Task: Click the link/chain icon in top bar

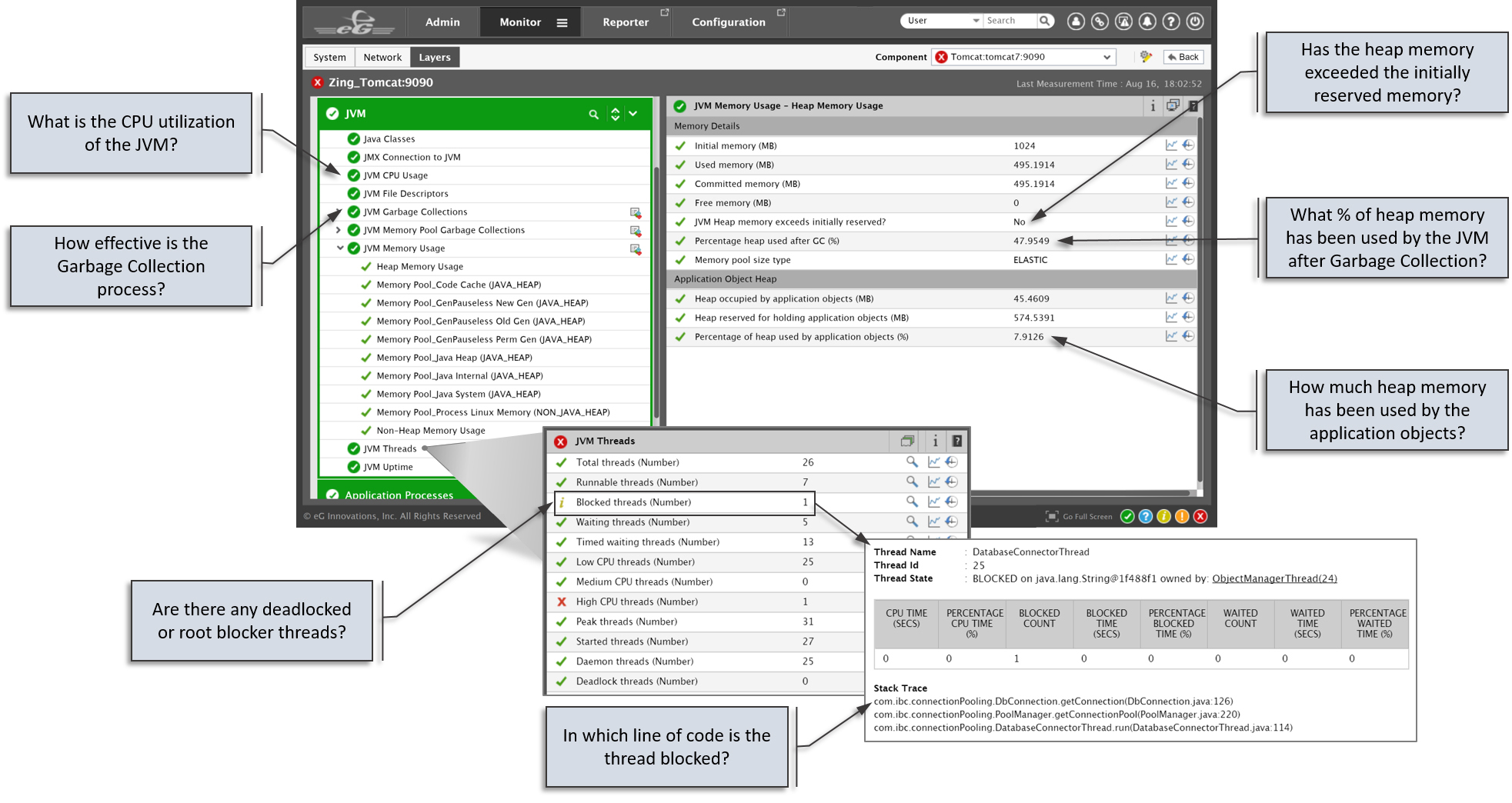Action: 1100,22
